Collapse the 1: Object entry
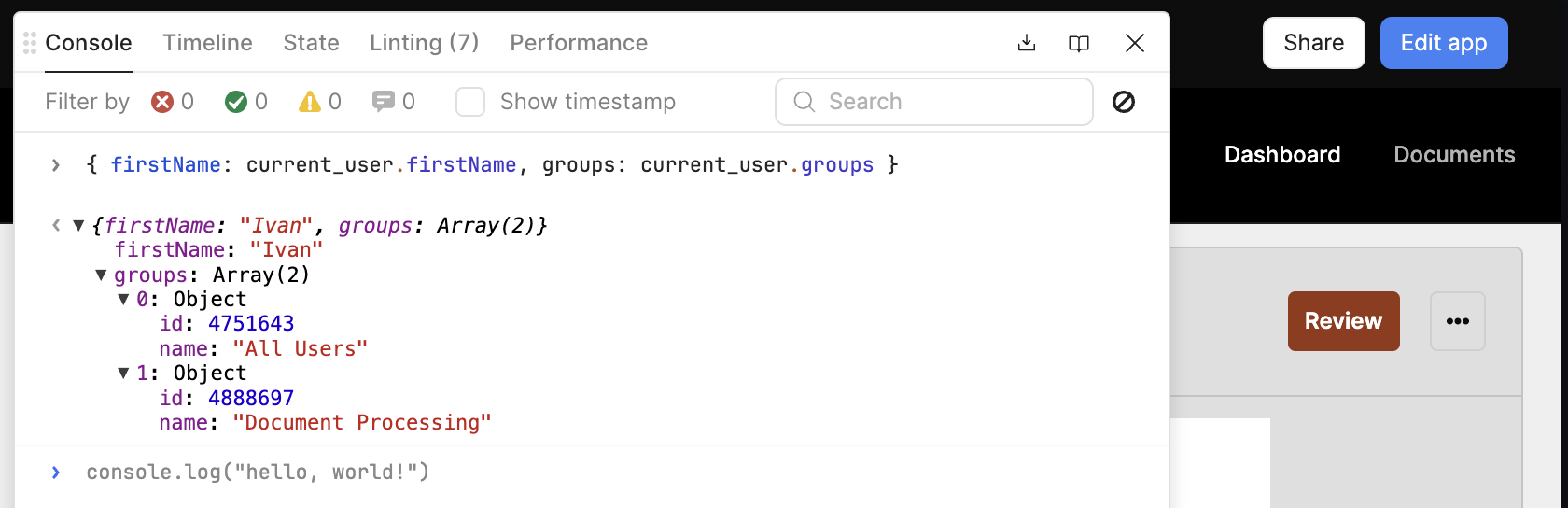1568x508 pixels. 123,374
